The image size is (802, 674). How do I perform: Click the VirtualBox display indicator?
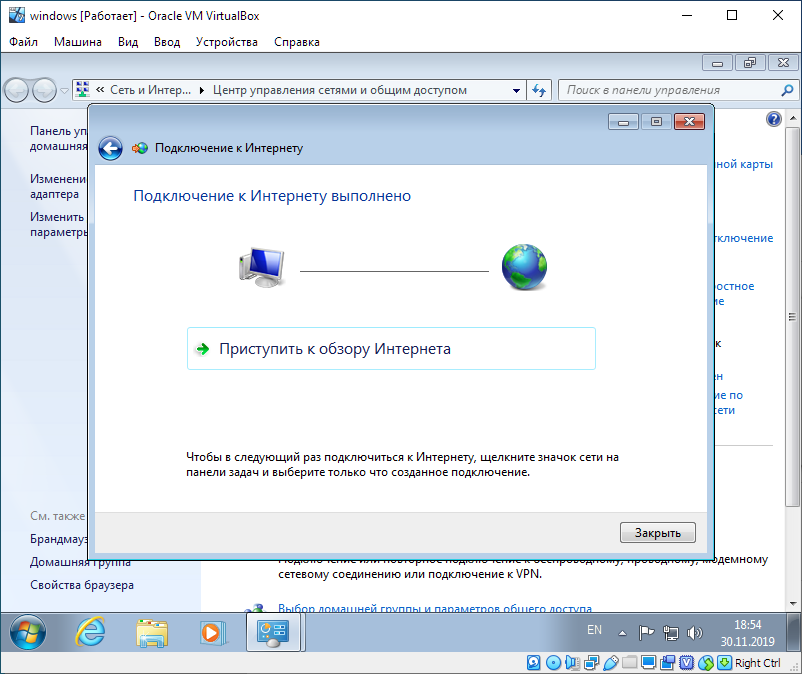(x=649, y=663)
